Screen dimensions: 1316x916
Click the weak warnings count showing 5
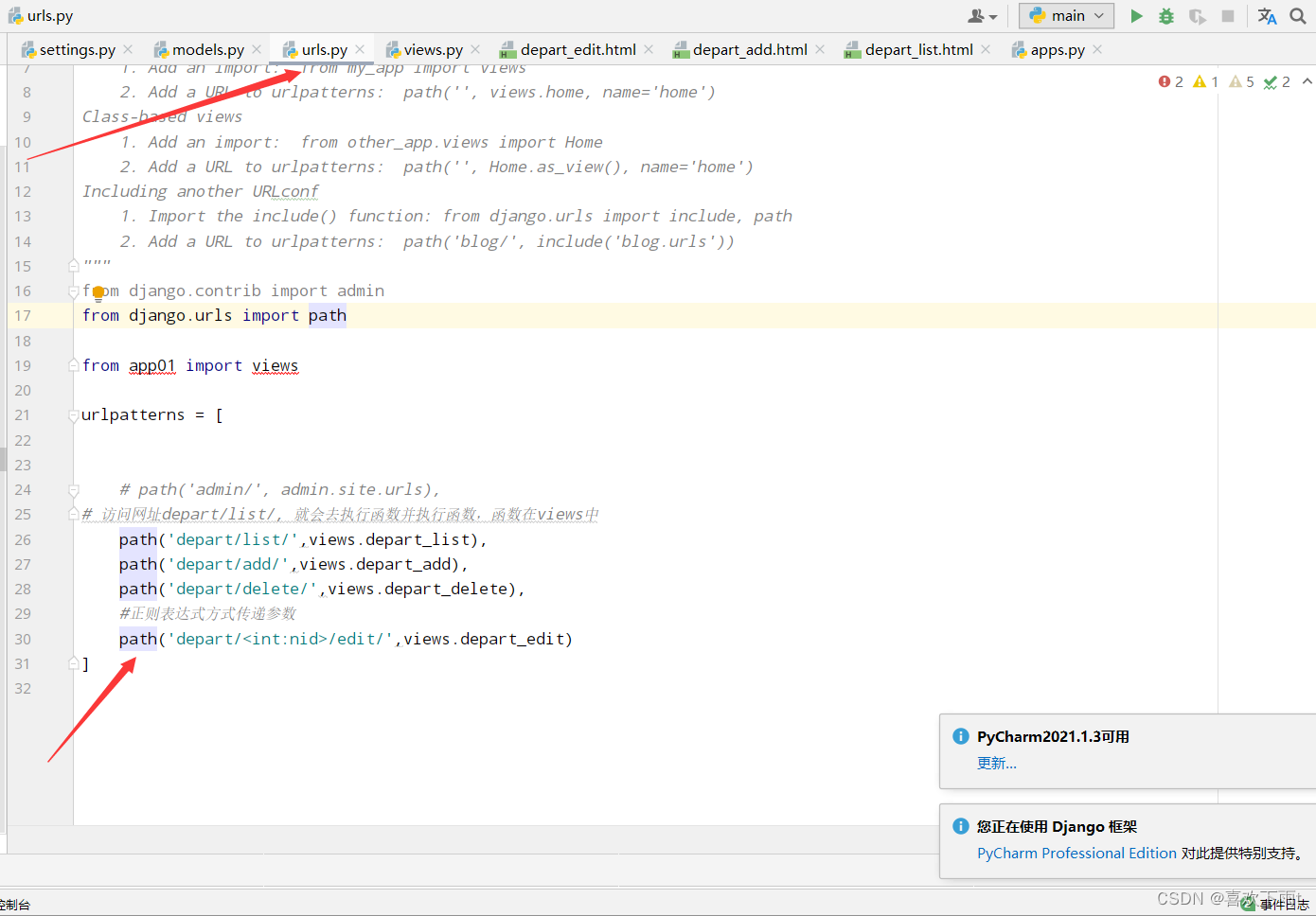pos(1241,82)
